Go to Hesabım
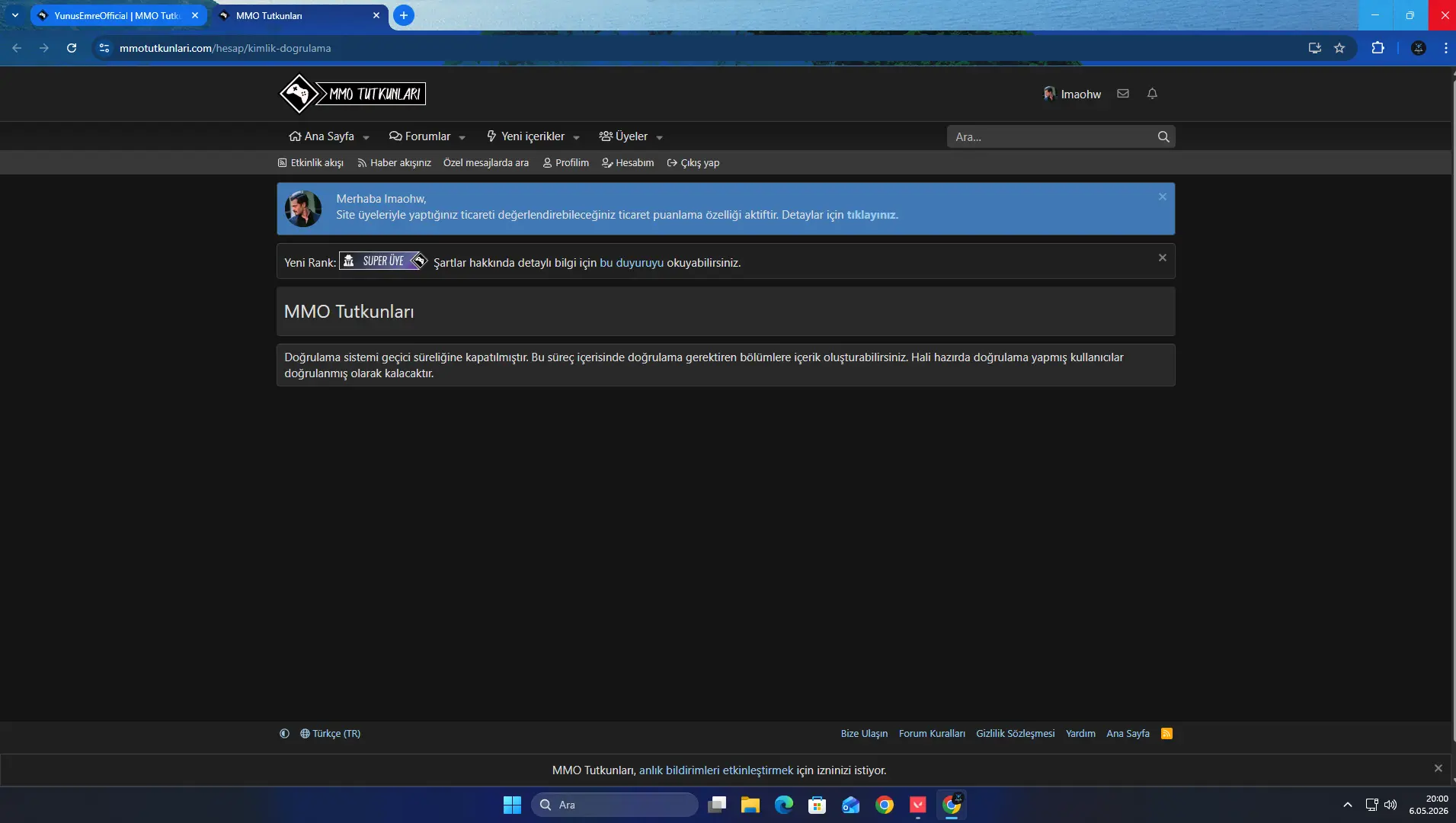The width and height of the screenshot is (1456, 823). click(628, 163)
